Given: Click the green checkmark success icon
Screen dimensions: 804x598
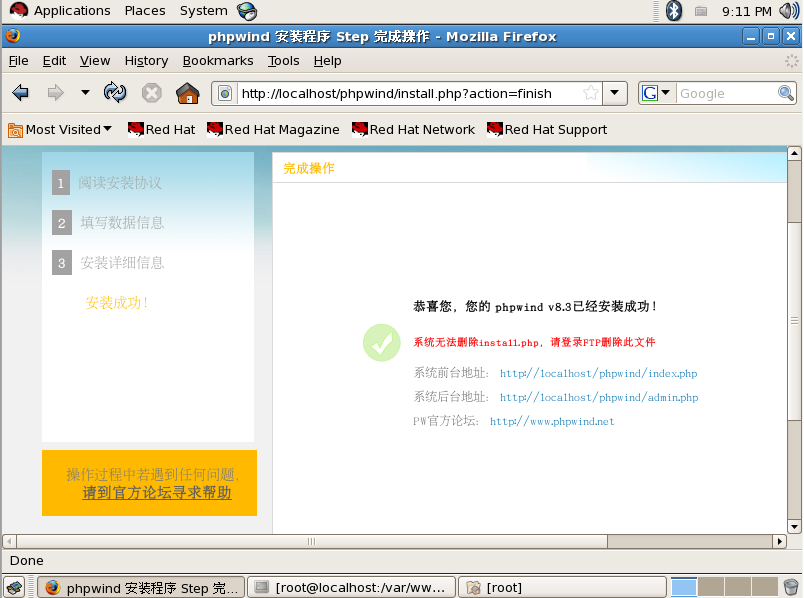Looking at the screenshot, I should pos(381,343).
